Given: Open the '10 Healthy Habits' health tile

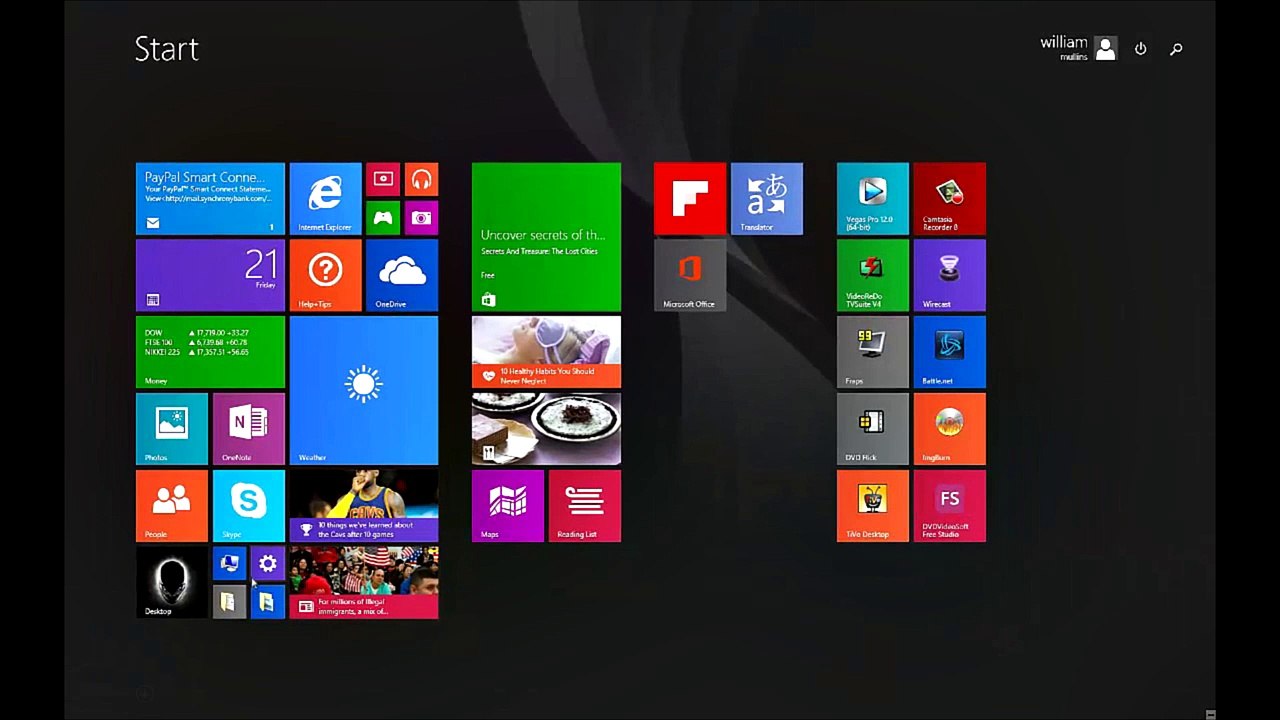Looking at the screenshot, I should 546,352.
